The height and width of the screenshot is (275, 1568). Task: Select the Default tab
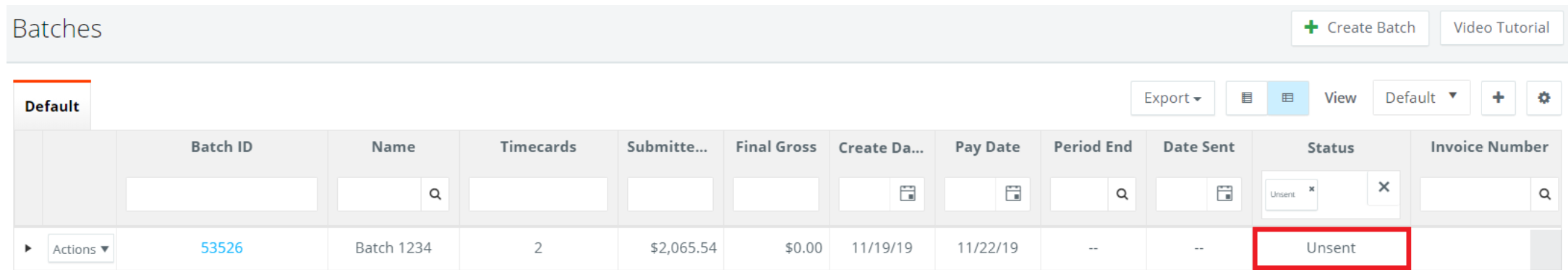tap(52, 106)
